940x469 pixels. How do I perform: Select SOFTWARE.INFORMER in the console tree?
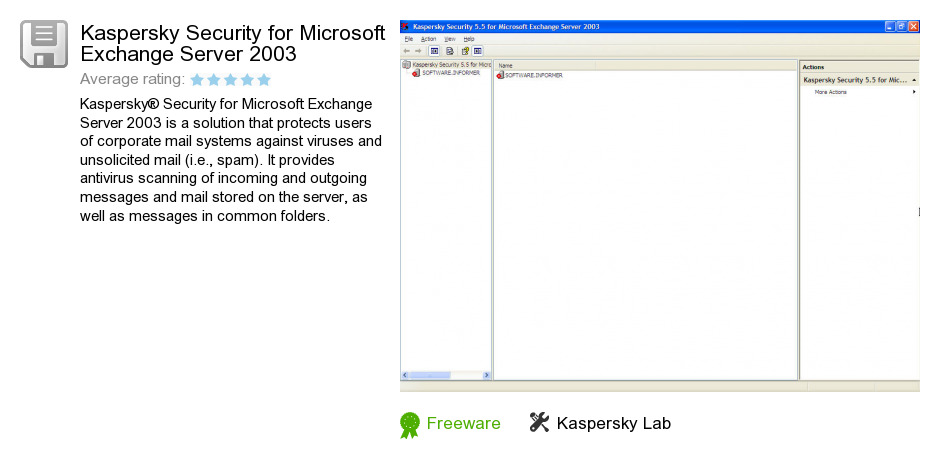coord(451,73)
